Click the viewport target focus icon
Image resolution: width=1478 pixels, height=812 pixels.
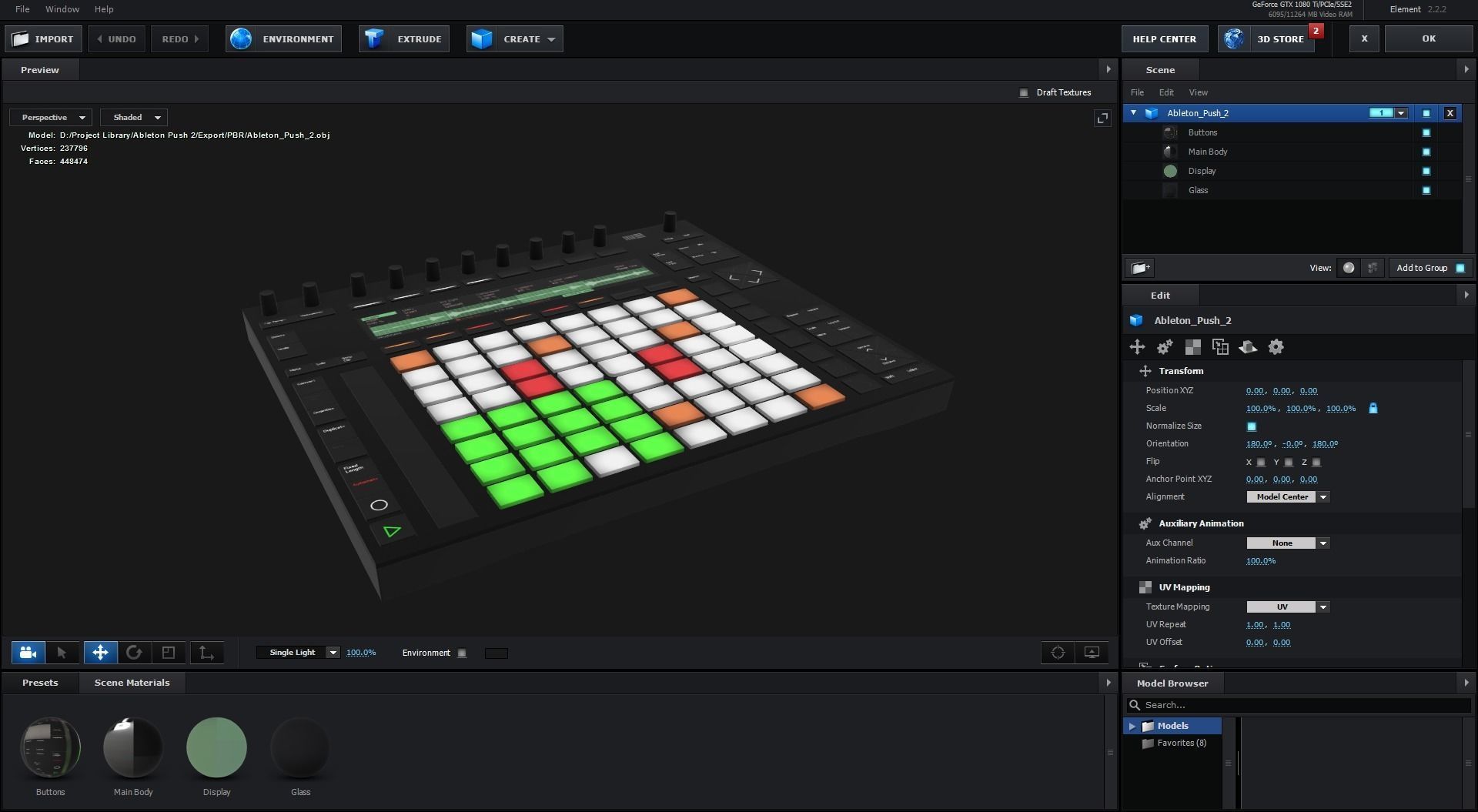[x=1058, y=653]
